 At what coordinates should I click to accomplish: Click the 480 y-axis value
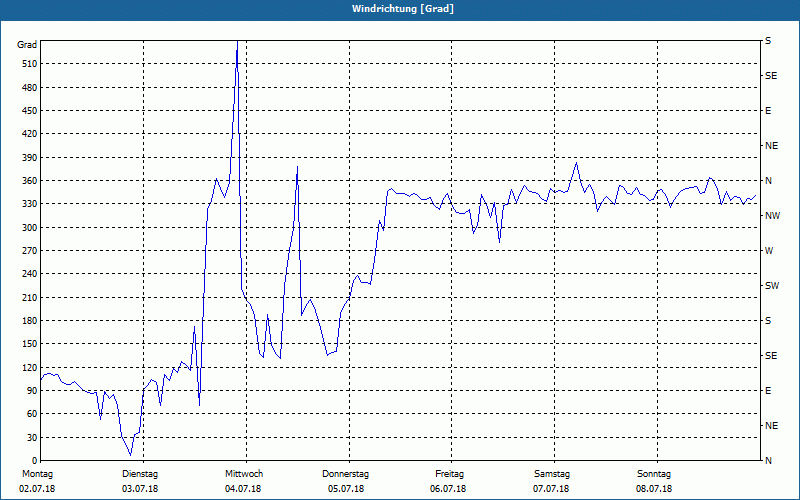30,87
